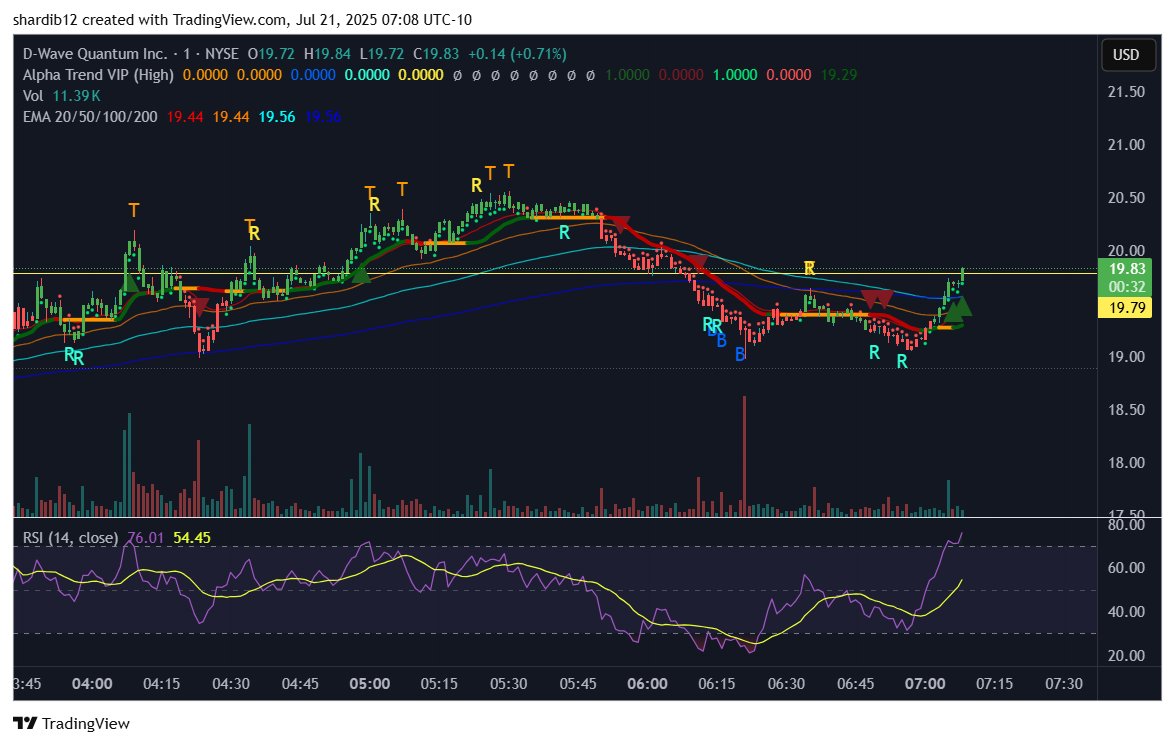Click the 05:15 time axis label
1175x745 pixels.
pyautogui.click(x=439, y=684)
